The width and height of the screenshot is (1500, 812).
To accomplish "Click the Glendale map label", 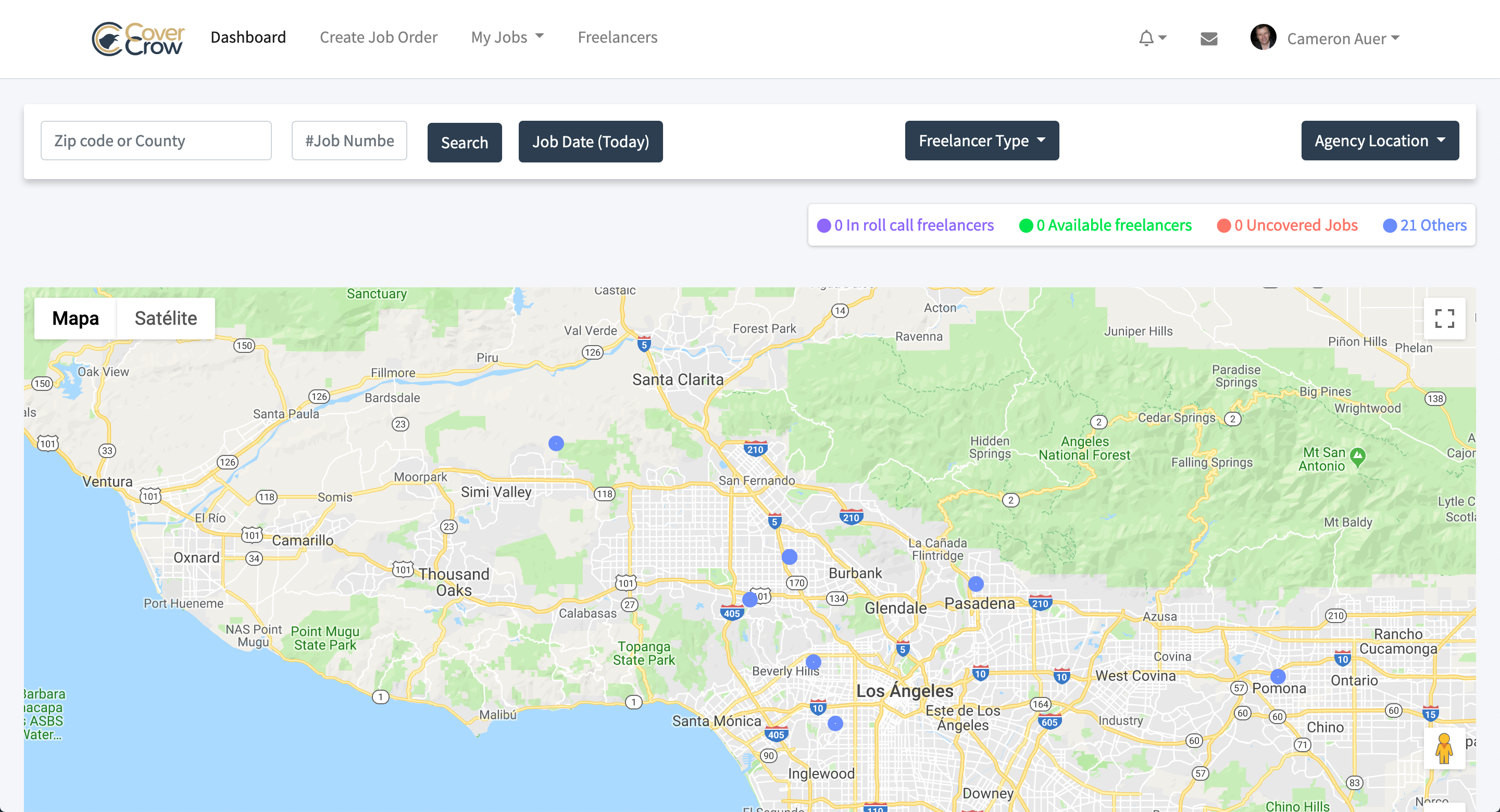I will tap(896, 608).
